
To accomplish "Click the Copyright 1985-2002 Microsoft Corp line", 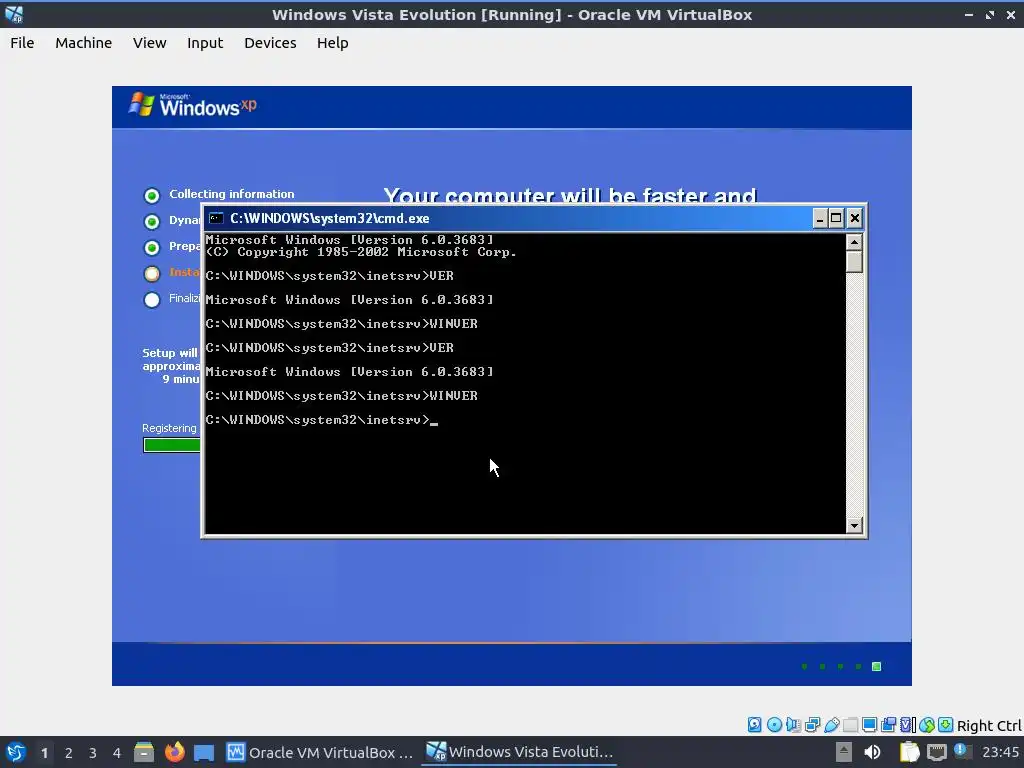I will pyautogui.click(x=360, y=252).
